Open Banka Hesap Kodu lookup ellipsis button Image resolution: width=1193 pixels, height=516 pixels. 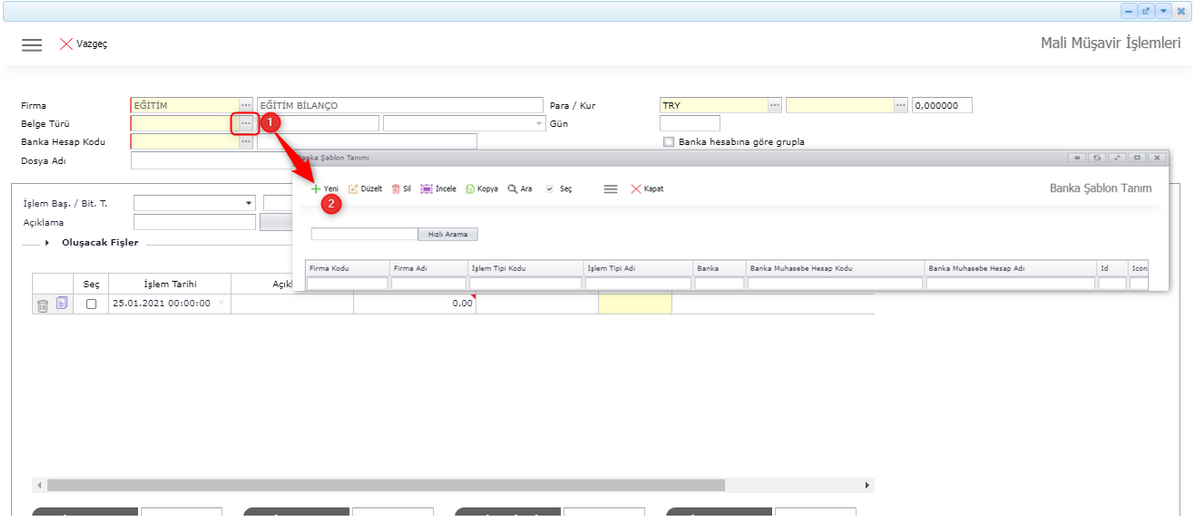click(x=246, y=141)
